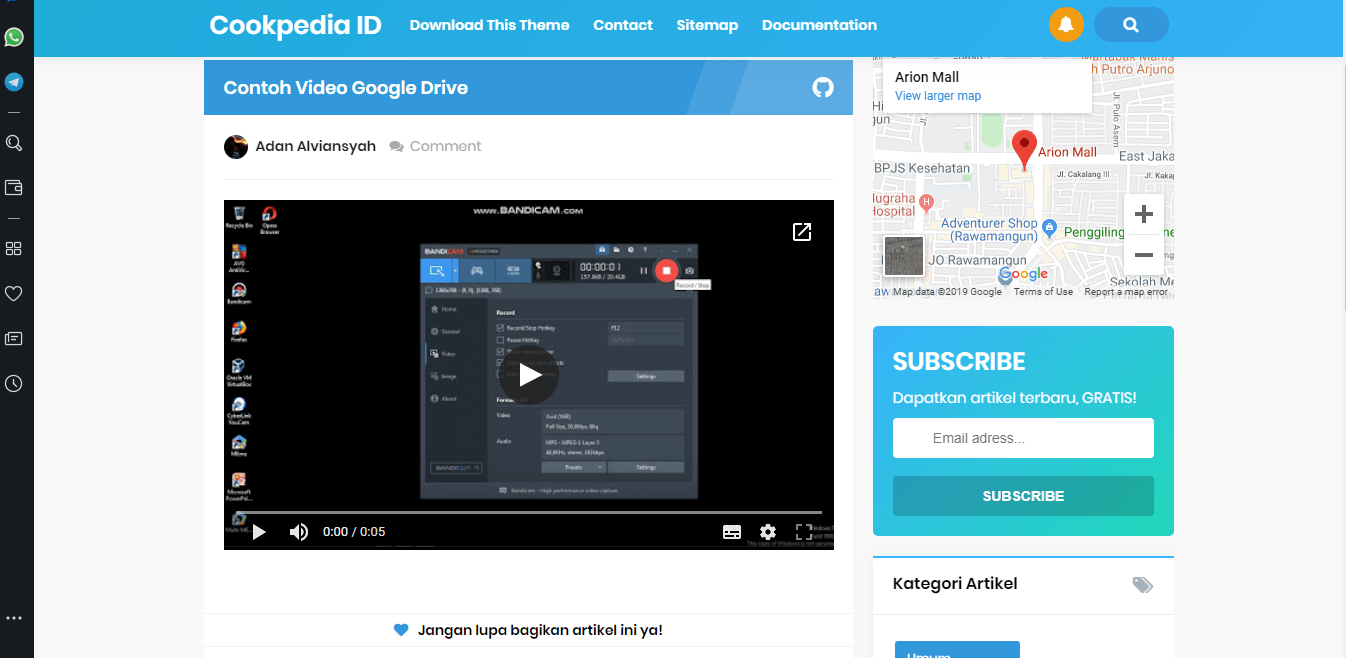
Task: Click author name Adan Alviansyah
Action: tap(316, 146)
